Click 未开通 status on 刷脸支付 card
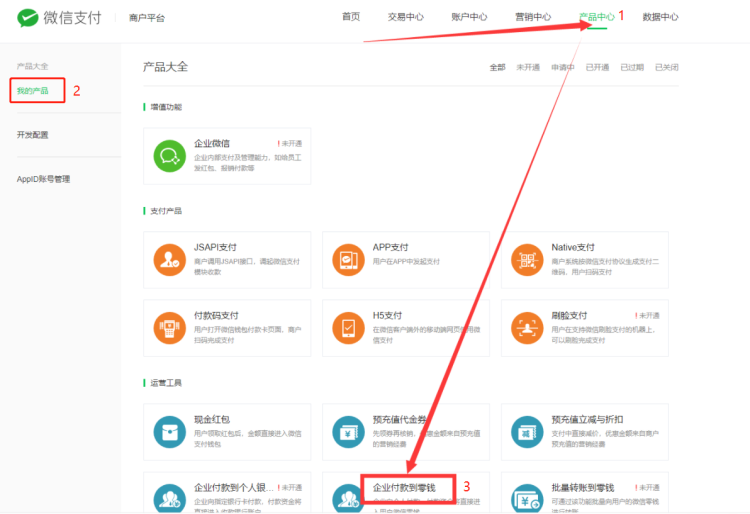 pyautogui.click(x=647, y=316)
